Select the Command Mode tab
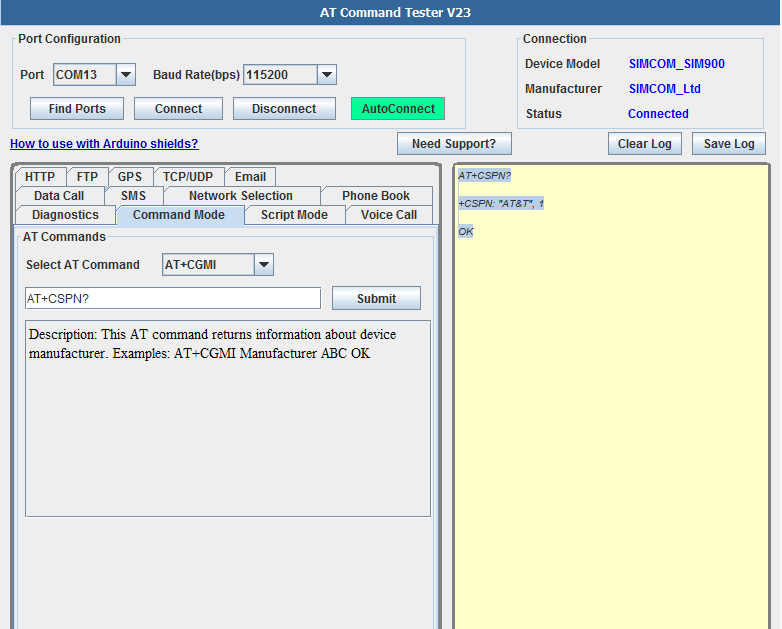The image size is (782, 629). [179, 215]
